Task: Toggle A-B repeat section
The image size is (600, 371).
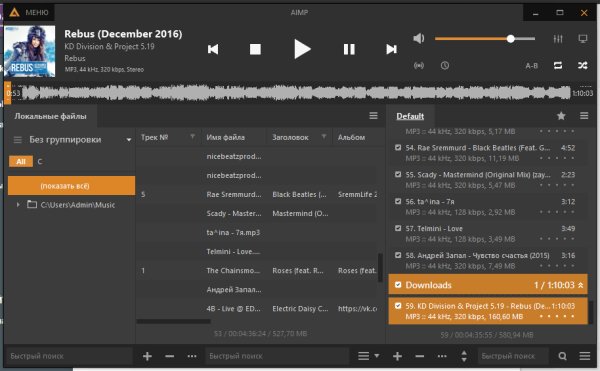Action: point(532,66)
